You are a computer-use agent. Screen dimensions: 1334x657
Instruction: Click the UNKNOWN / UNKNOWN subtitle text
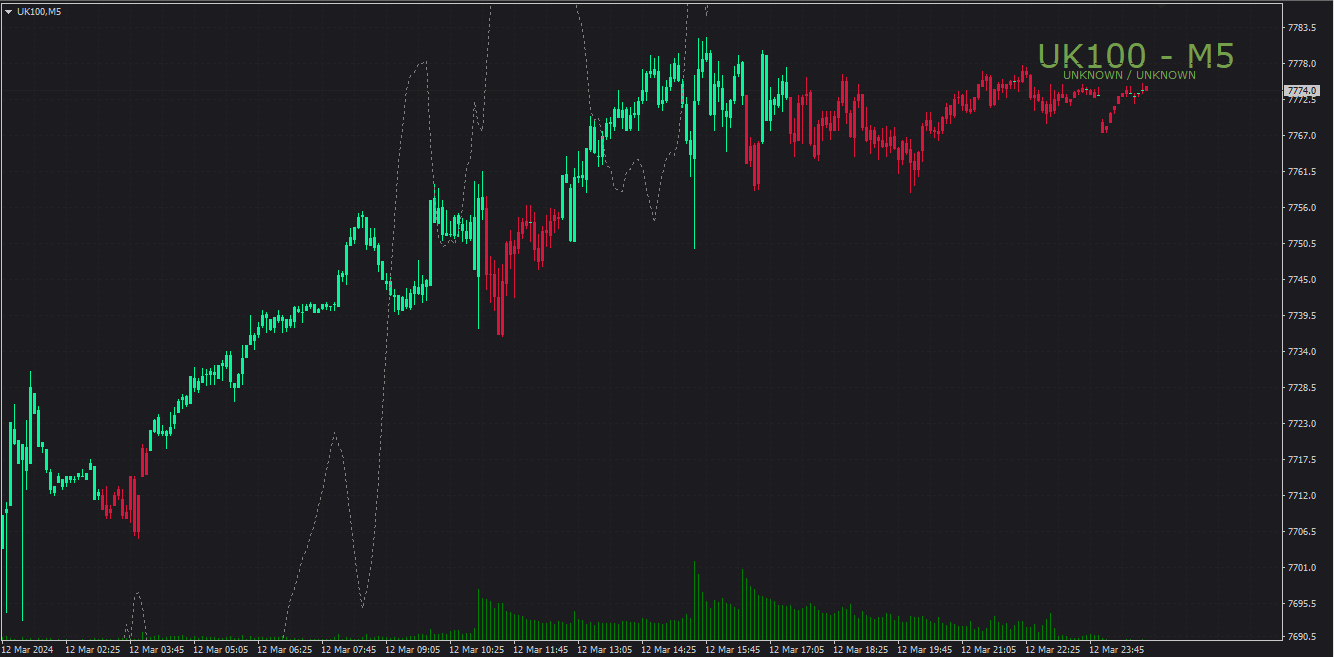1129,75
